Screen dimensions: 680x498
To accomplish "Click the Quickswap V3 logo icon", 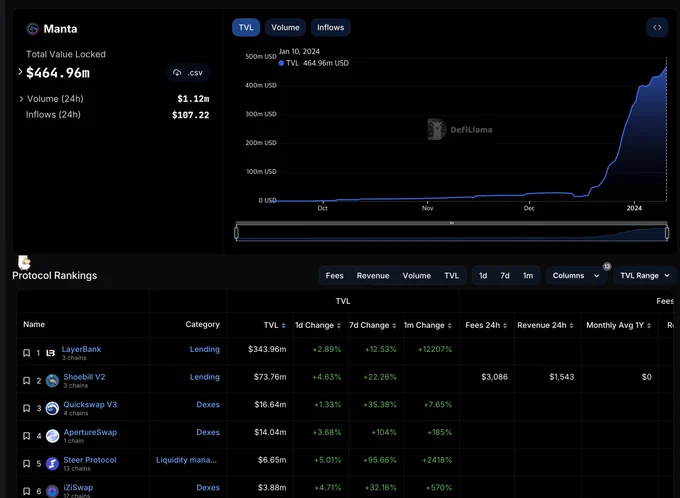I will tap(52, 409).
